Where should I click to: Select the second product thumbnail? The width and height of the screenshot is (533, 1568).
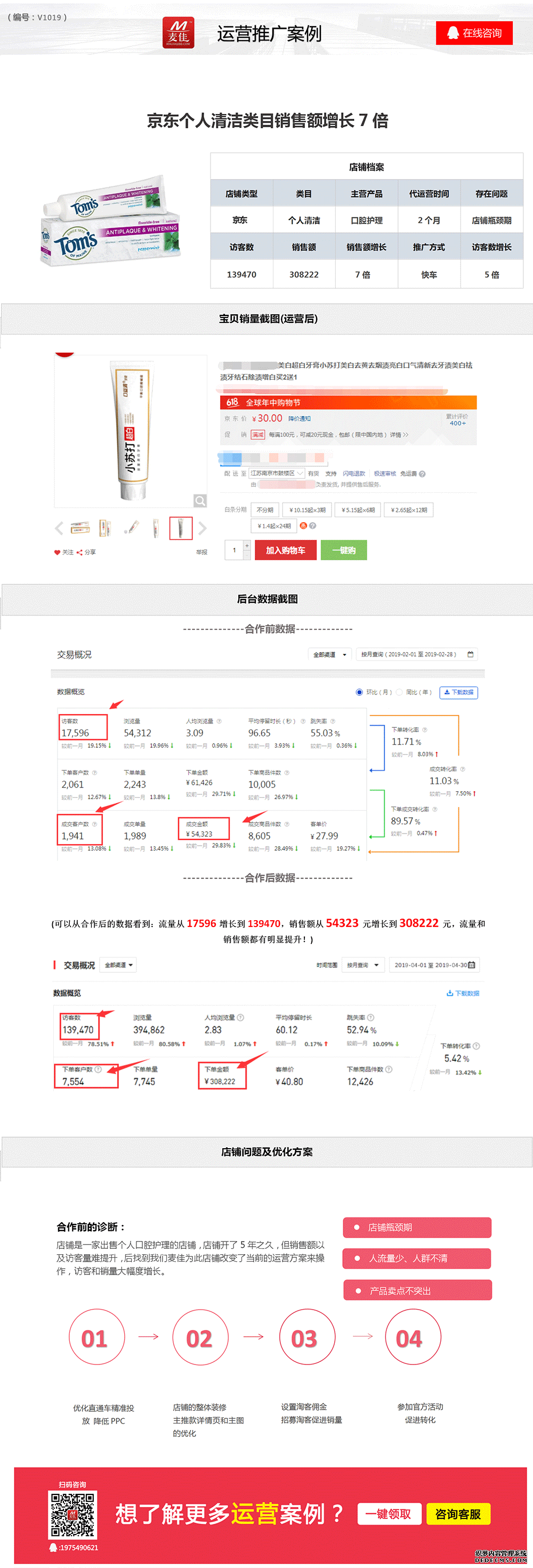click(106, 528)
